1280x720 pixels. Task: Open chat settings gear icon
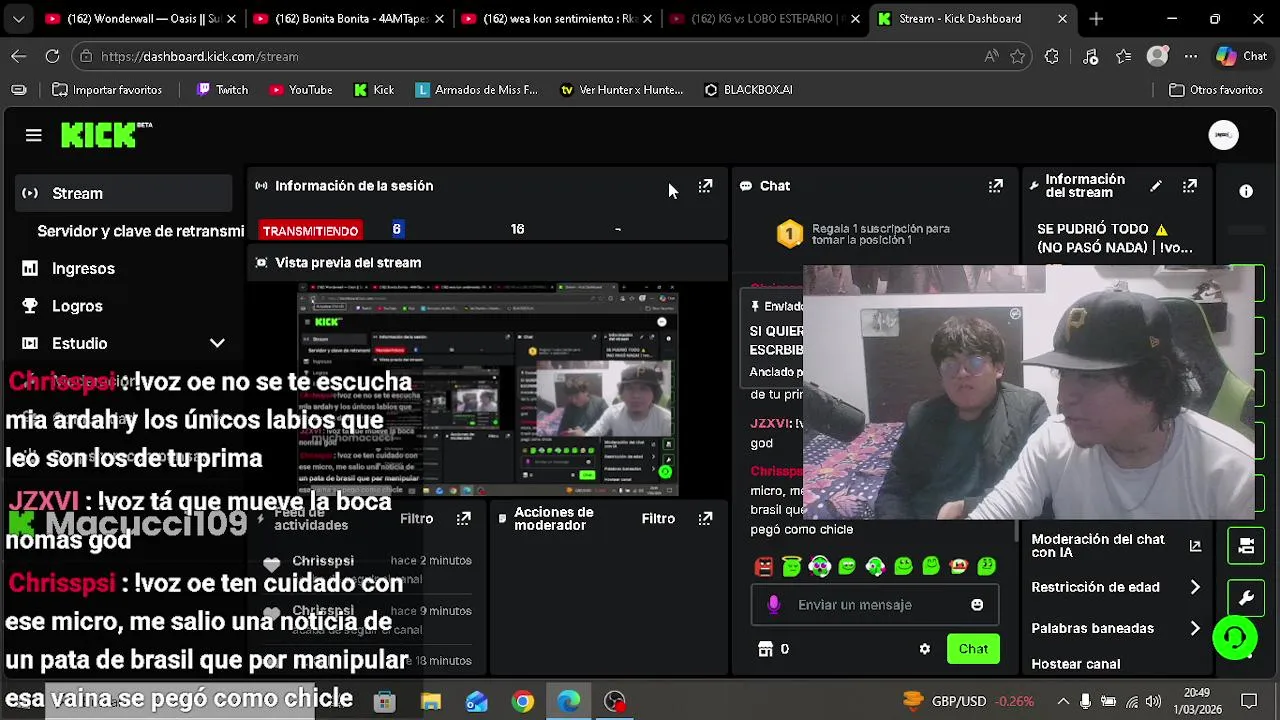click(x=924, y=649)
